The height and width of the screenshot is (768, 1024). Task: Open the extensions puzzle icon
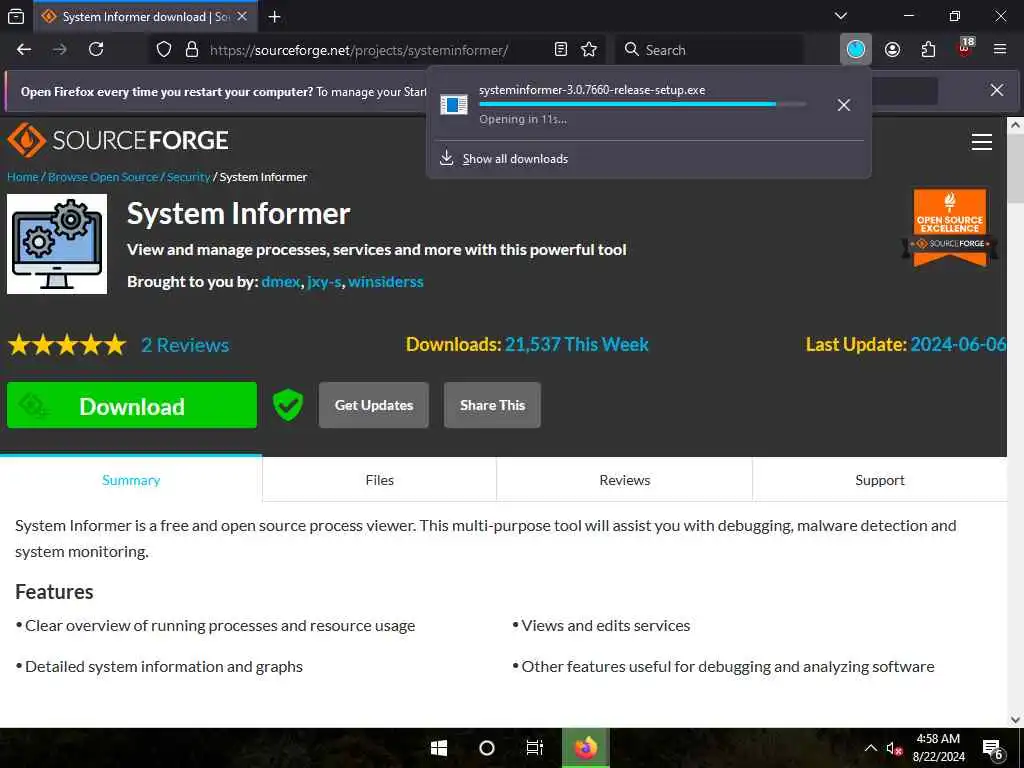point(928,50)
